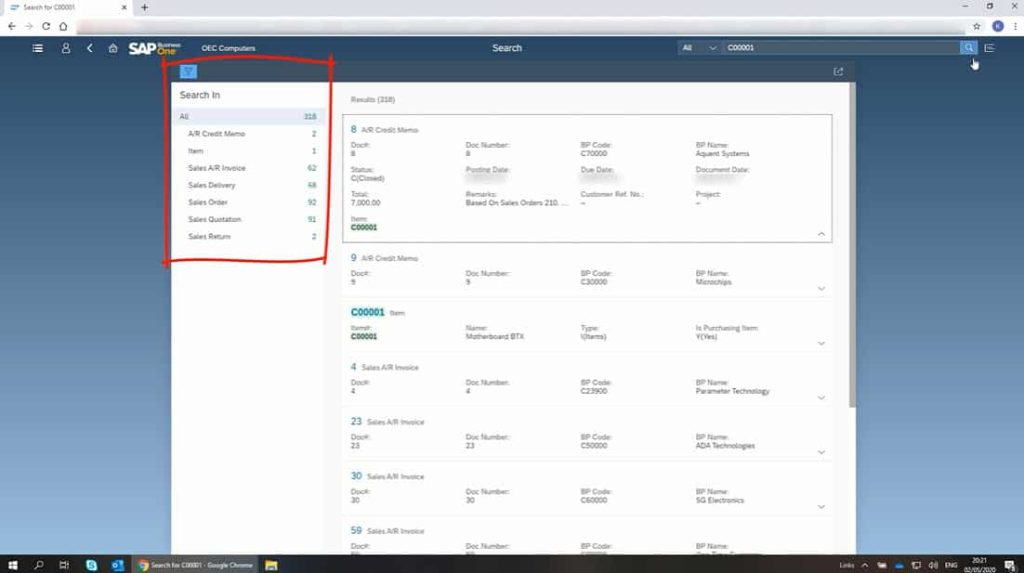Open Sales A/R Invoice 59 link

coord(356,531)
